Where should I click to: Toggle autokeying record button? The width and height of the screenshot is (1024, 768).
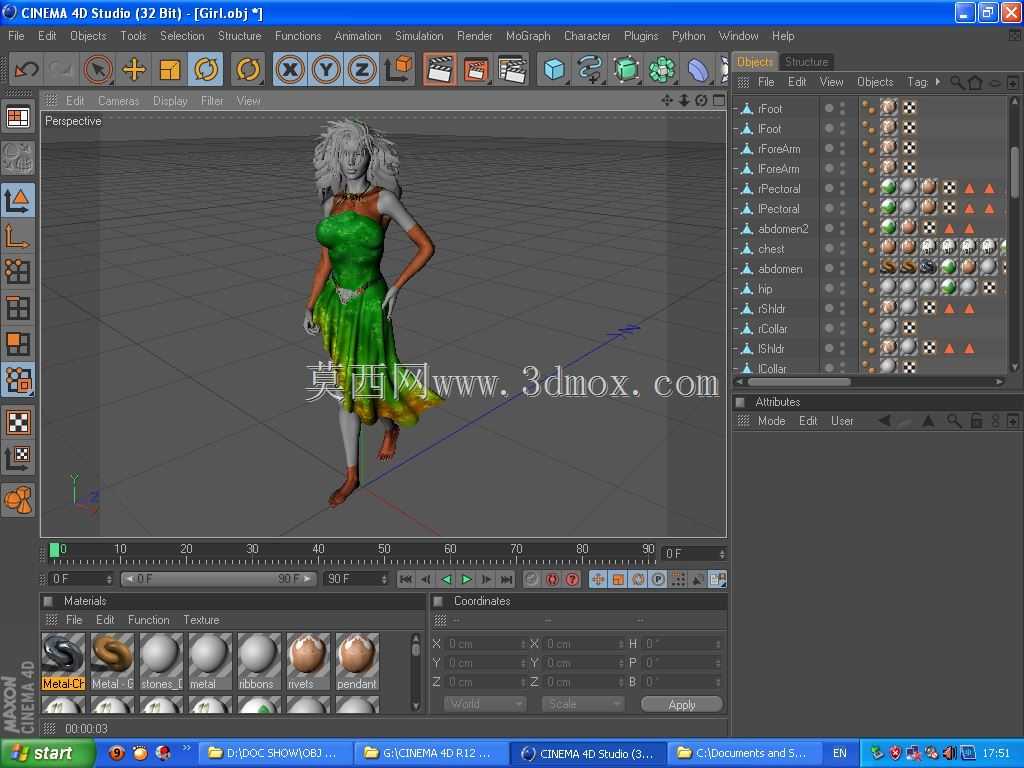tap(552, 579)
